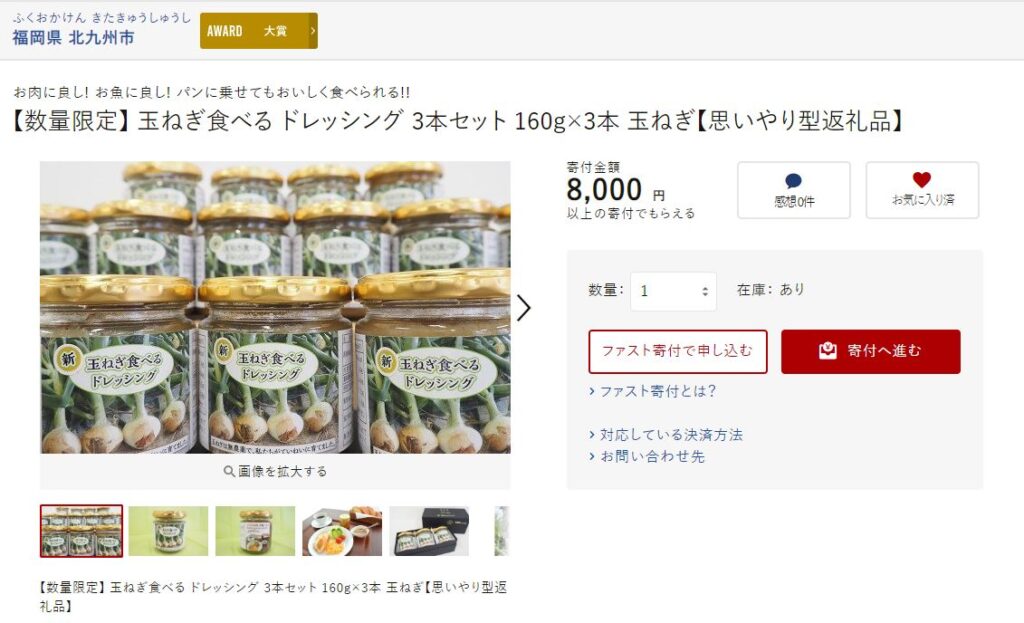Image resolution: width=1024 pixels, height=623 pixels.
Task: Click chevron beside お問い合わせ先
Action: click(x=592, y=456)
